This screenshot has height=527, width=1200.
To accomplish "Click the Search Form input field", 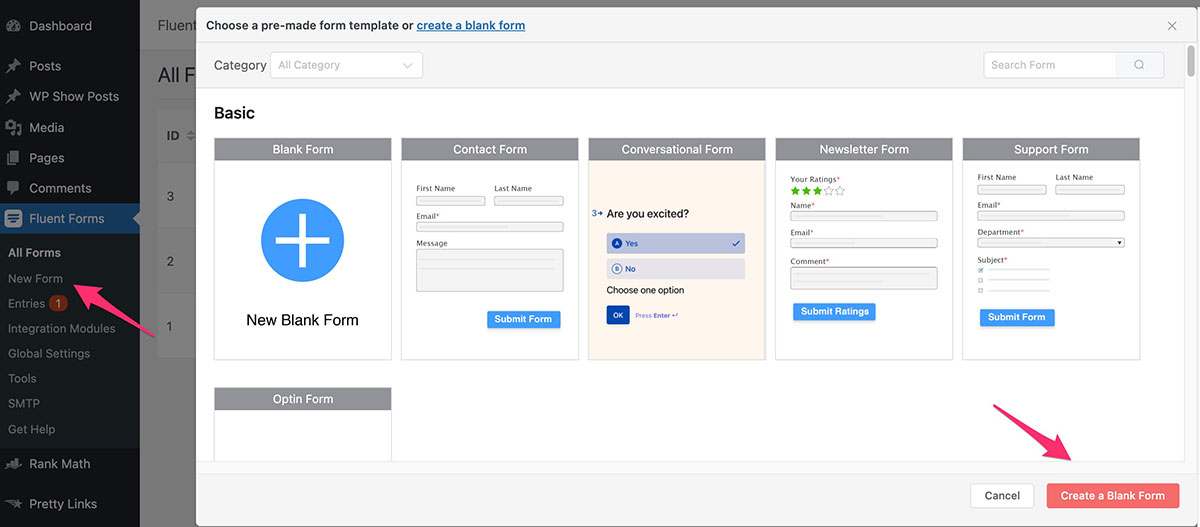I will pyautogui.click(x=1049, y=65).
